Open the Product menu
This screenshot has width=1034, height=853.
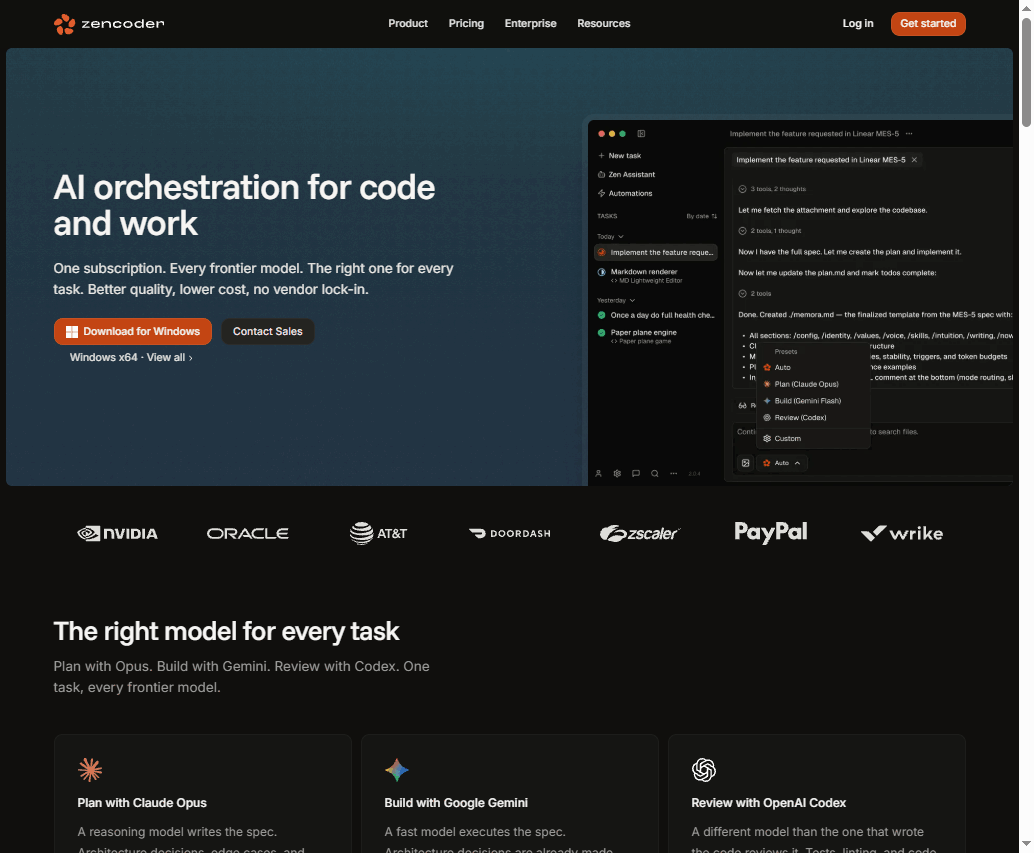point(408,24)
